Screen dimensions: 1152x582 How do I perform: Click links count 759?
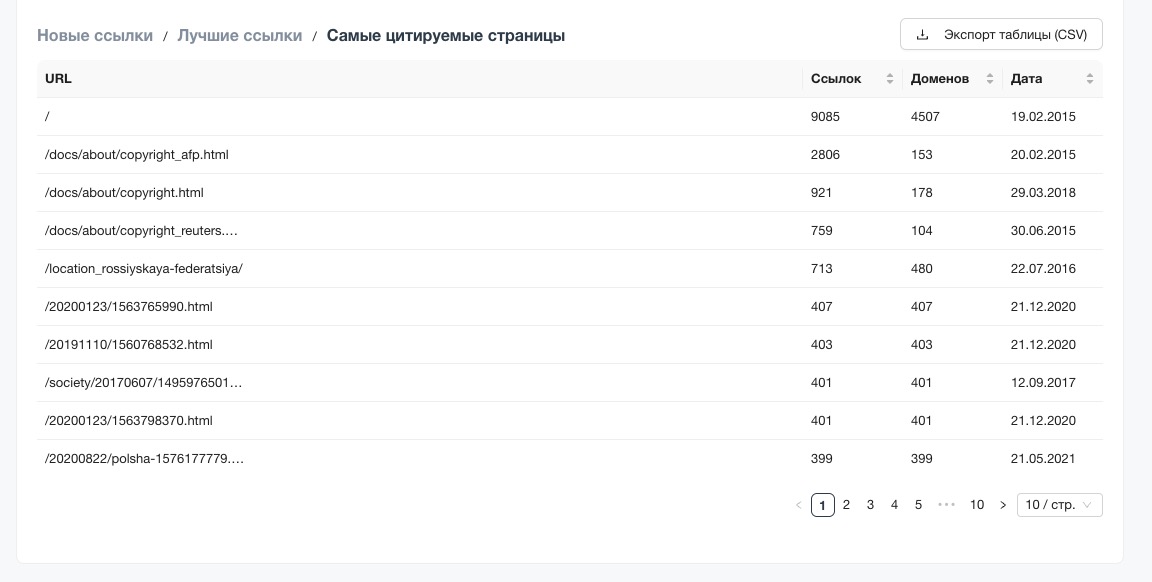821,231
